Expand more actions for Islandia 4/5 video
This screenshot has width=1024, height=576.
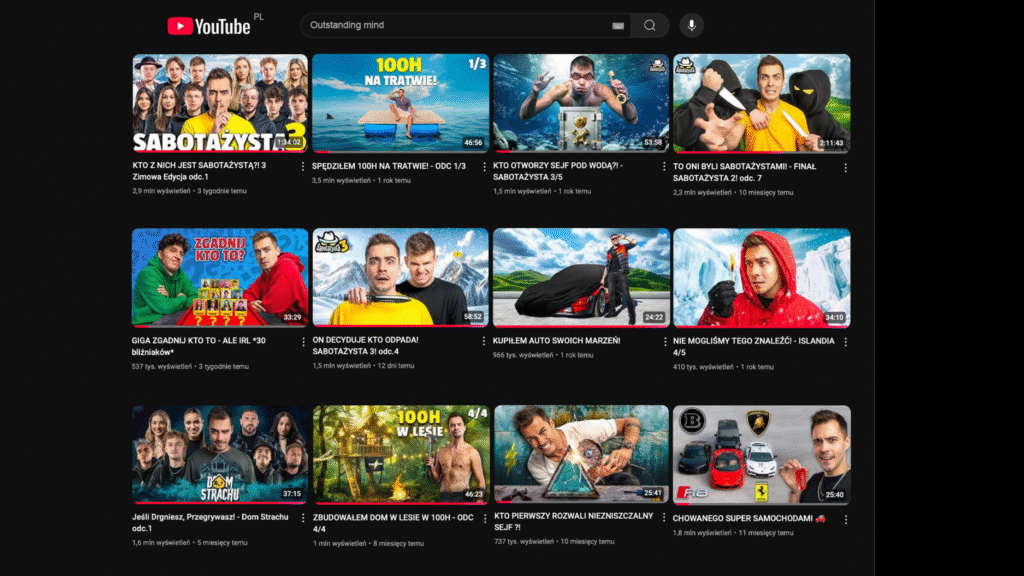(x=845, y=342)
